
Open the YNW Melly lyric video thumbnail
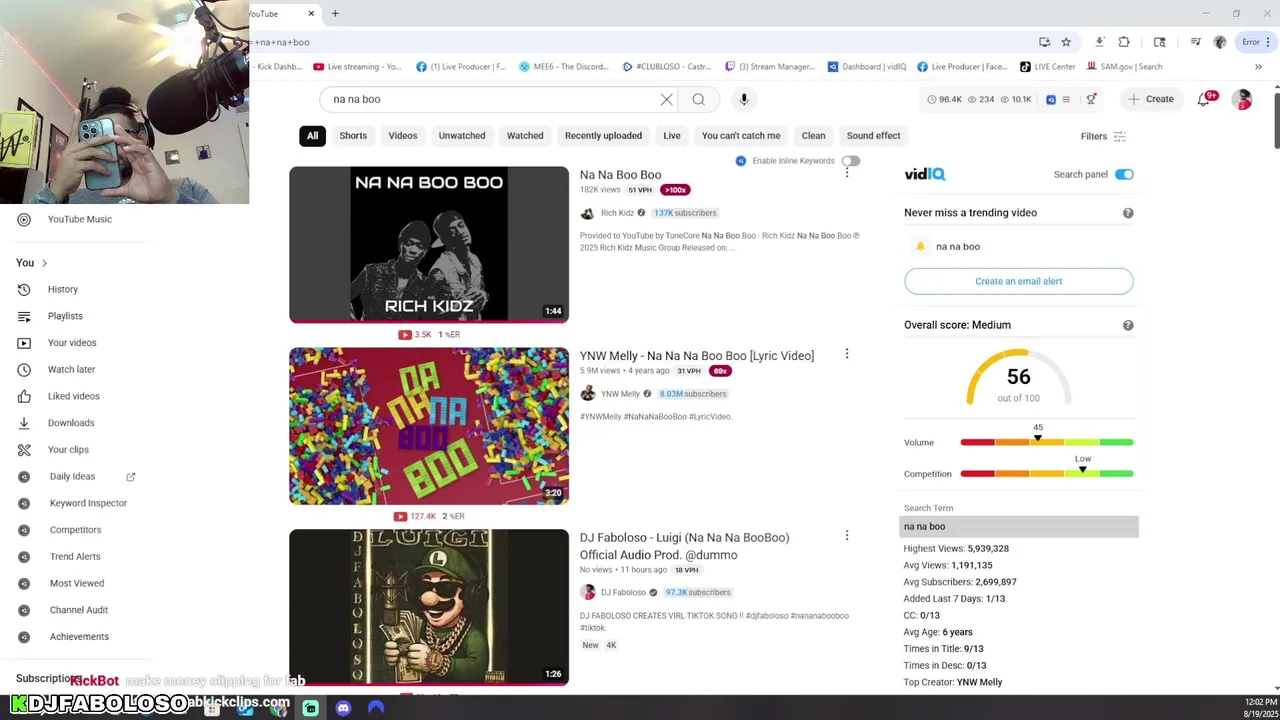click(429, 426)
